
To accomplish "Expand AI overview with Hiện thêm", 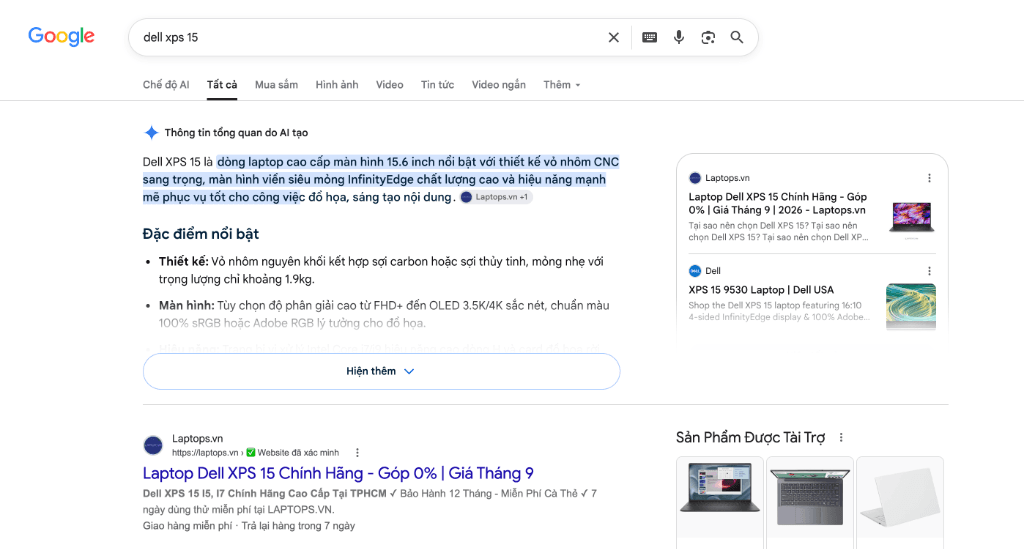I will point(381,371).
